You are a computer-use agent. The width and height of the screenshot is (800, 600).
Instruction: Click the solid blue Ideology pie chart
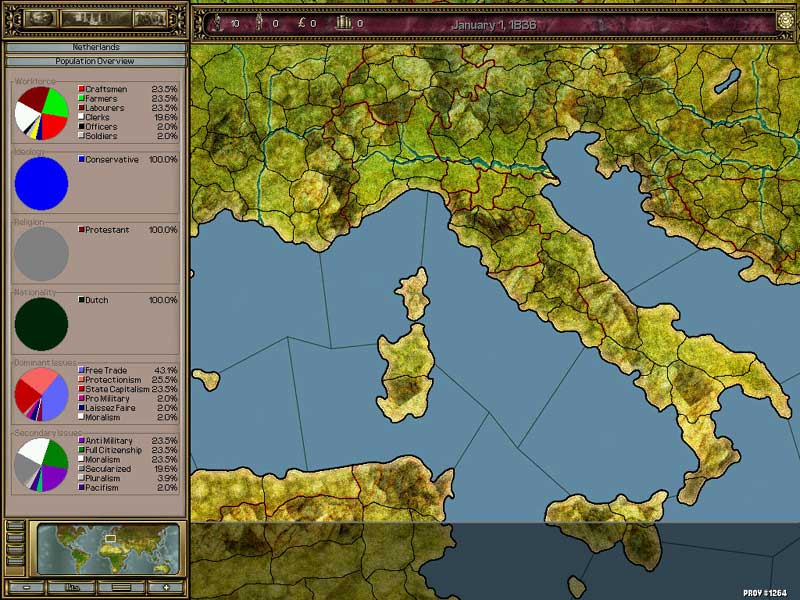coord(41,184)
